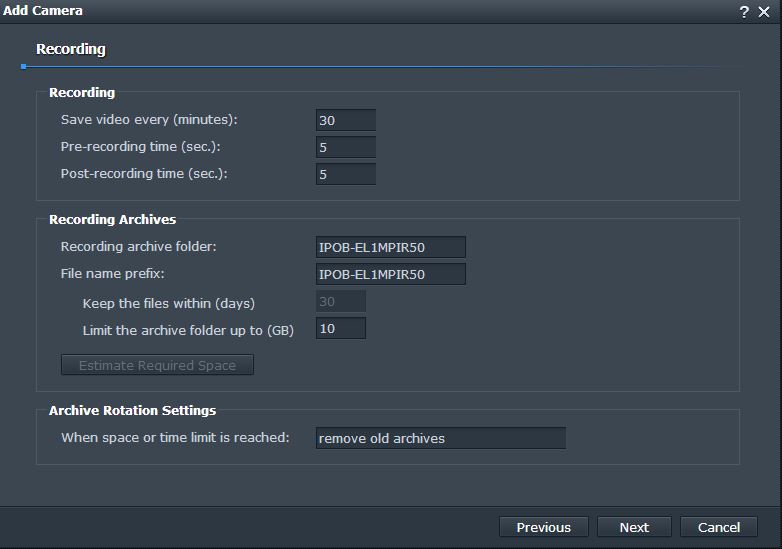The height and width of the screenshot is (549, 782).
Task: Enable Limit the archive folder up to GB label
Action: (x=188, y=330)
